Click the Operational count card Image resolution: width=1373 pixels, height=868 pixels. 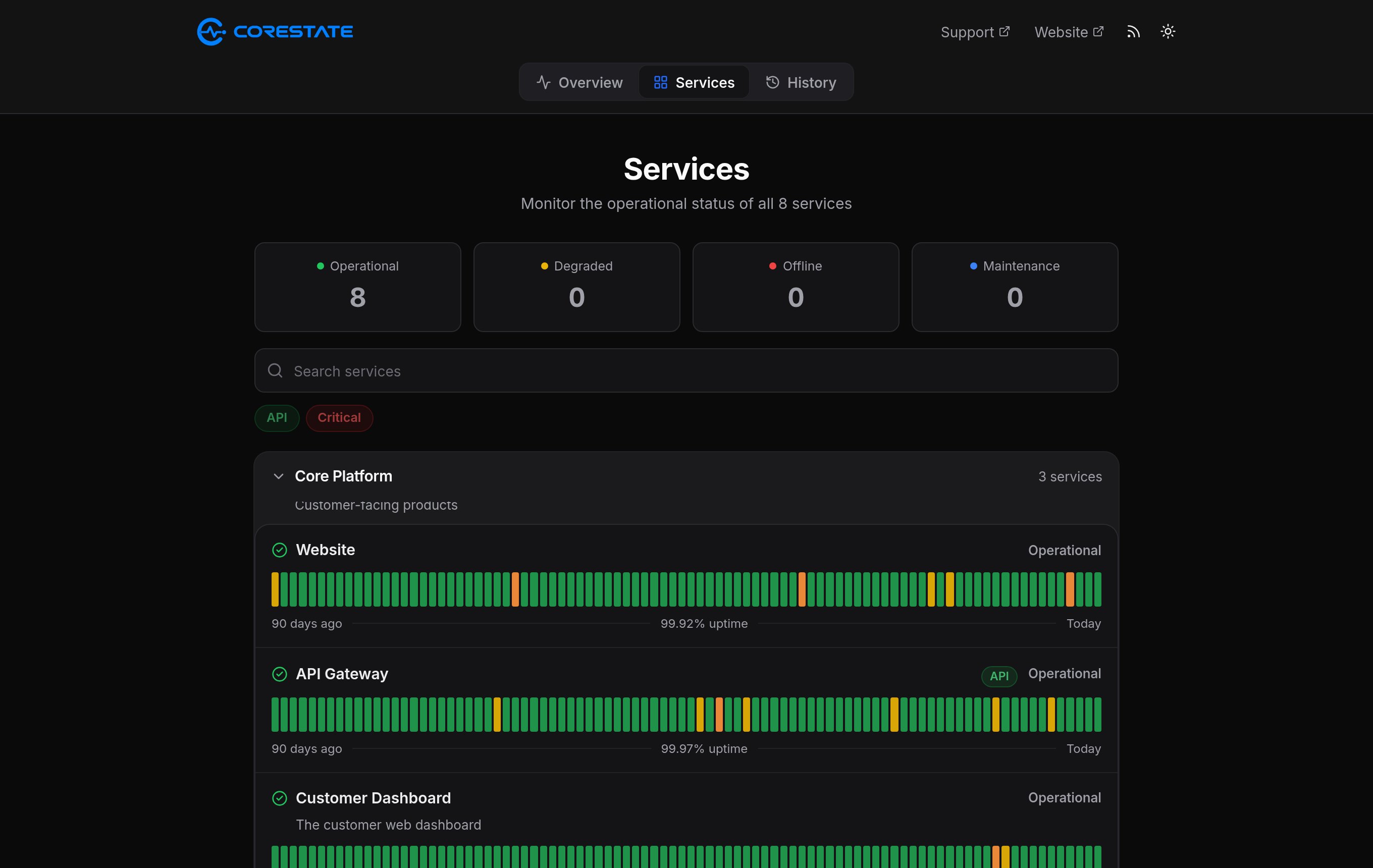[357, 287]
